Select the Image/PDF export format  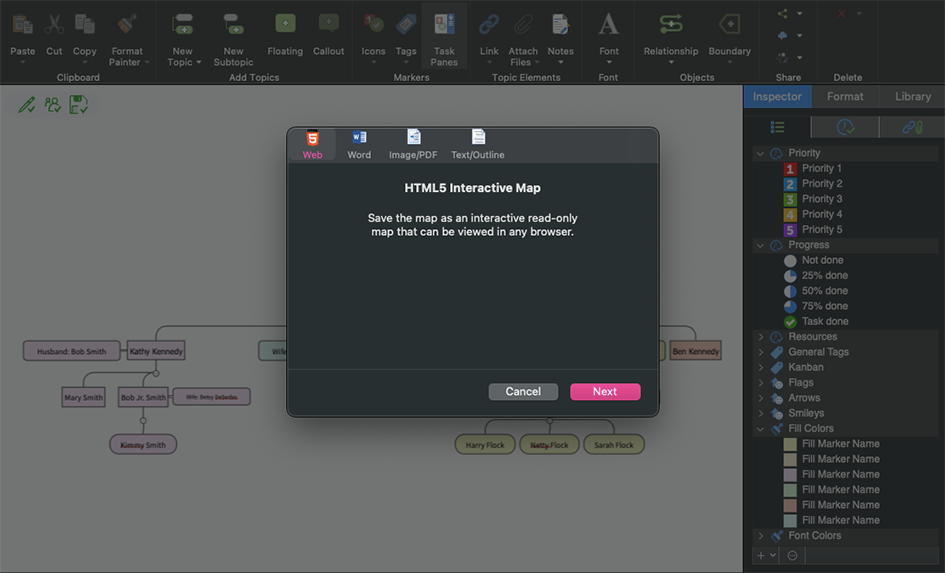413,145
